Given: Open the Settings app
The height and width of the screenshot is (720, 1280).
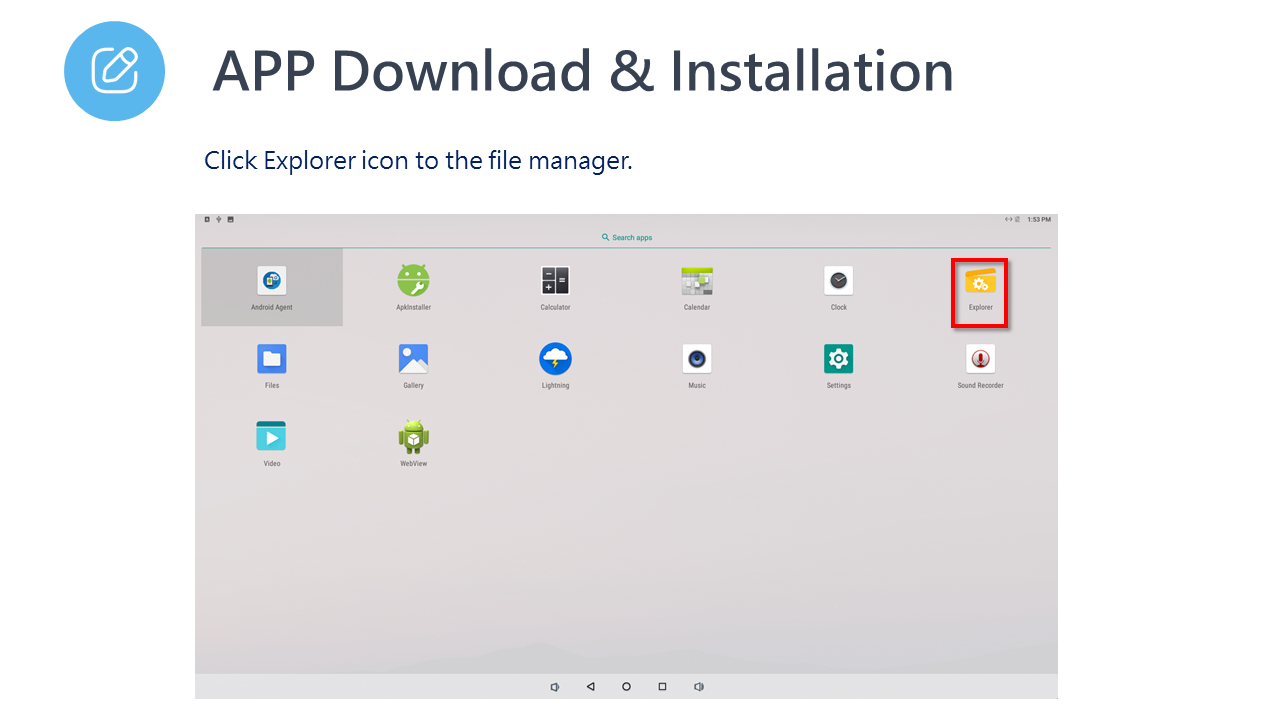Looking at the screenshot, I should coord(838,359).
